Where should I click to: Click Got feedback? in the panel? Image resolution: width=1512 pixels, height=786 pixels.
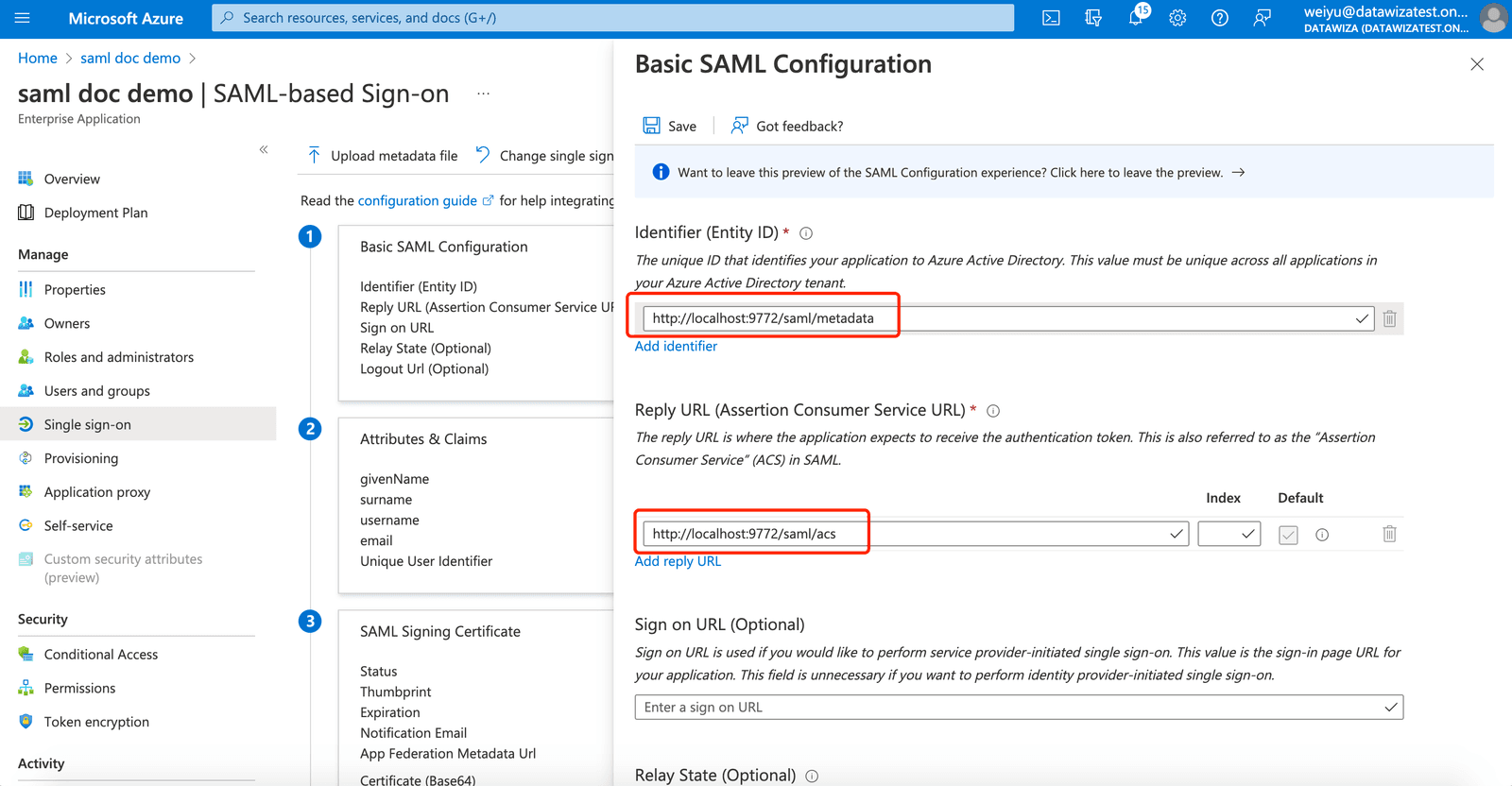click(x=787, y=126)
